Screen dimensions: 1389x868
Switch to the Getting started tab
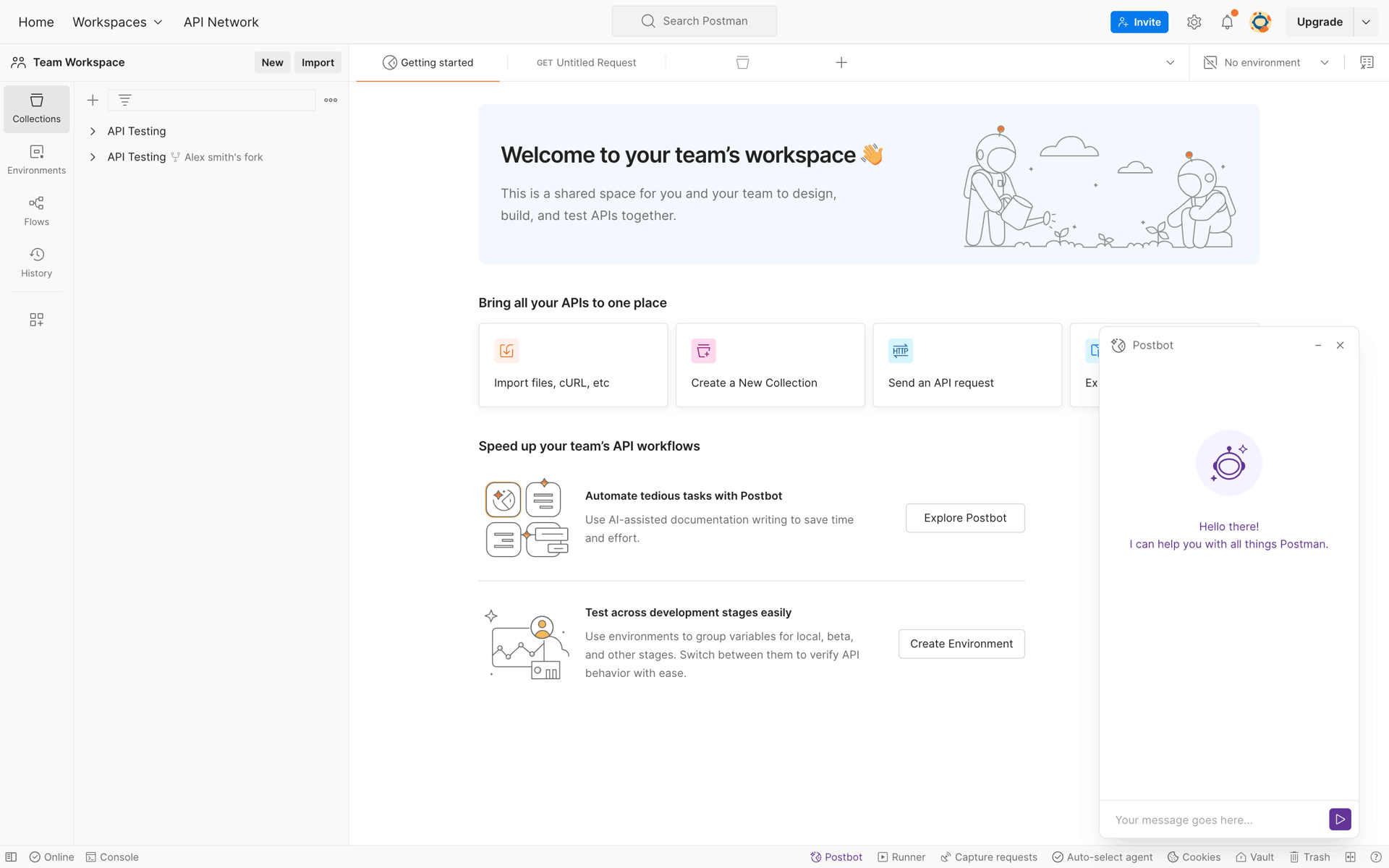point(428,62)
